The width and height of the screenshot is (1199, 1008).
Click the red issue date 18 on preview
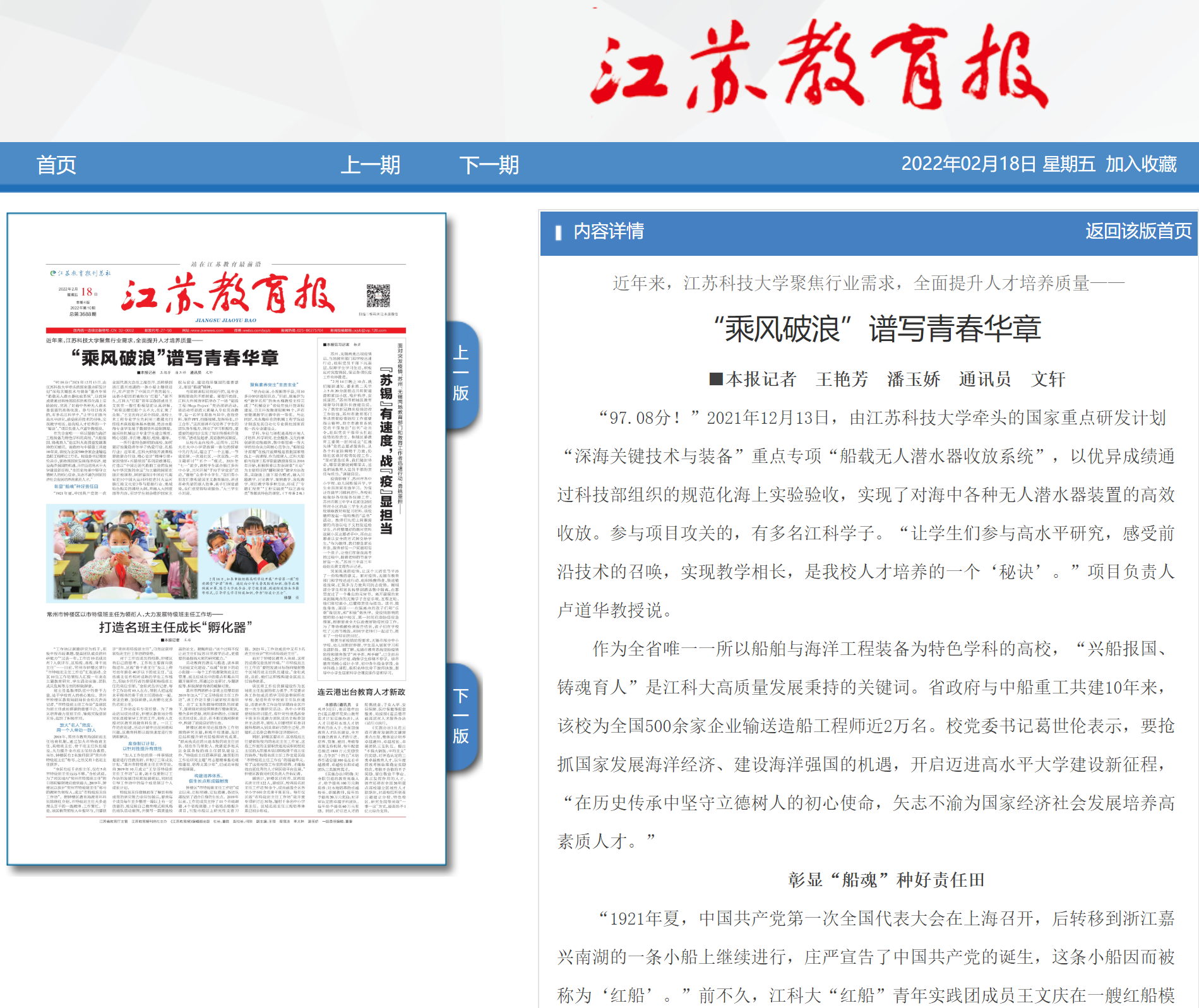(86, 292)
